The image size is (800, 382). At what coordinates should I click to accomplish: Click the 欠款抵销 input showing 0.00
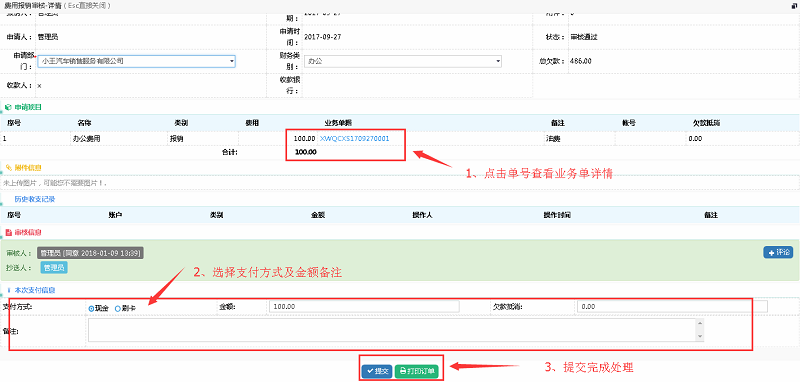point(672,307)
